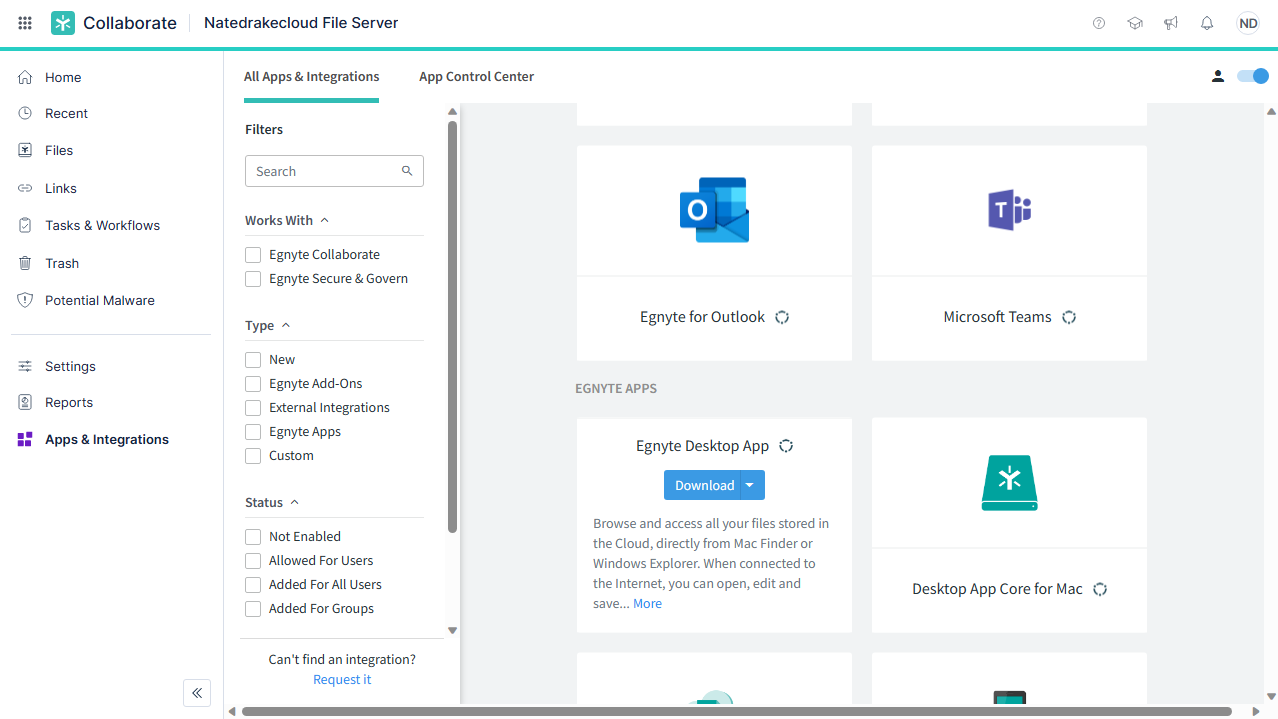
Task: Open the Egnyte for Outlook title
Action: pyautogui.click(x=702, y=317)
